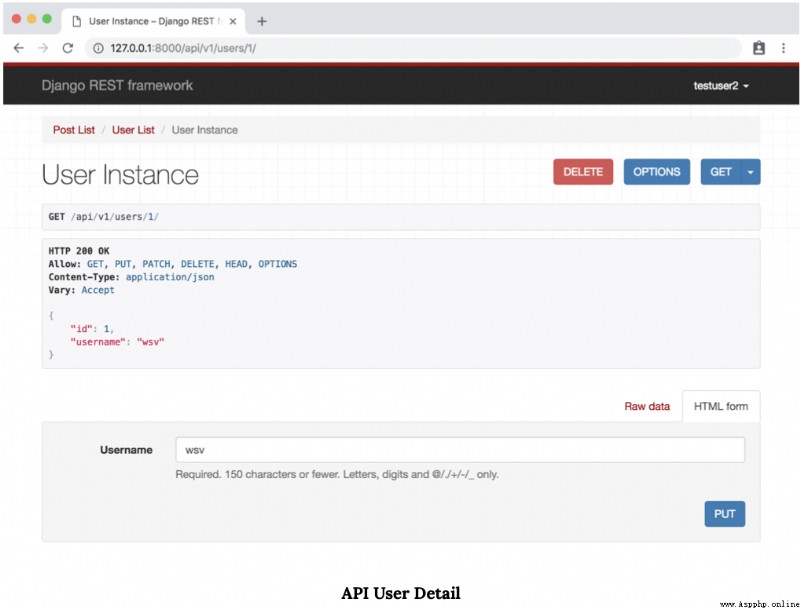Screen dimensions: 800x609
Task: Click the GET /api/v1/users/1/ request line
Action: coord(104,217)
